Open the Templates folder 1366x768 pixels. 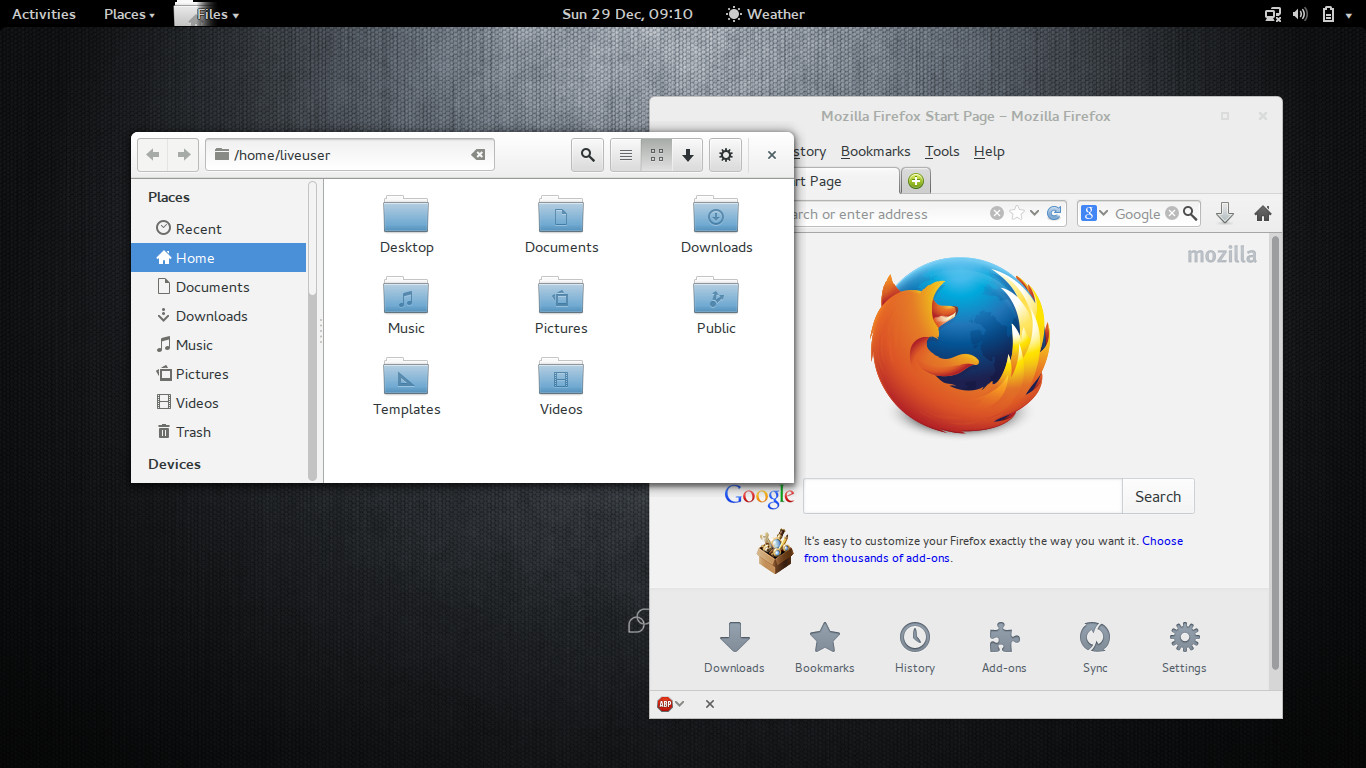(x=406, y=387)
